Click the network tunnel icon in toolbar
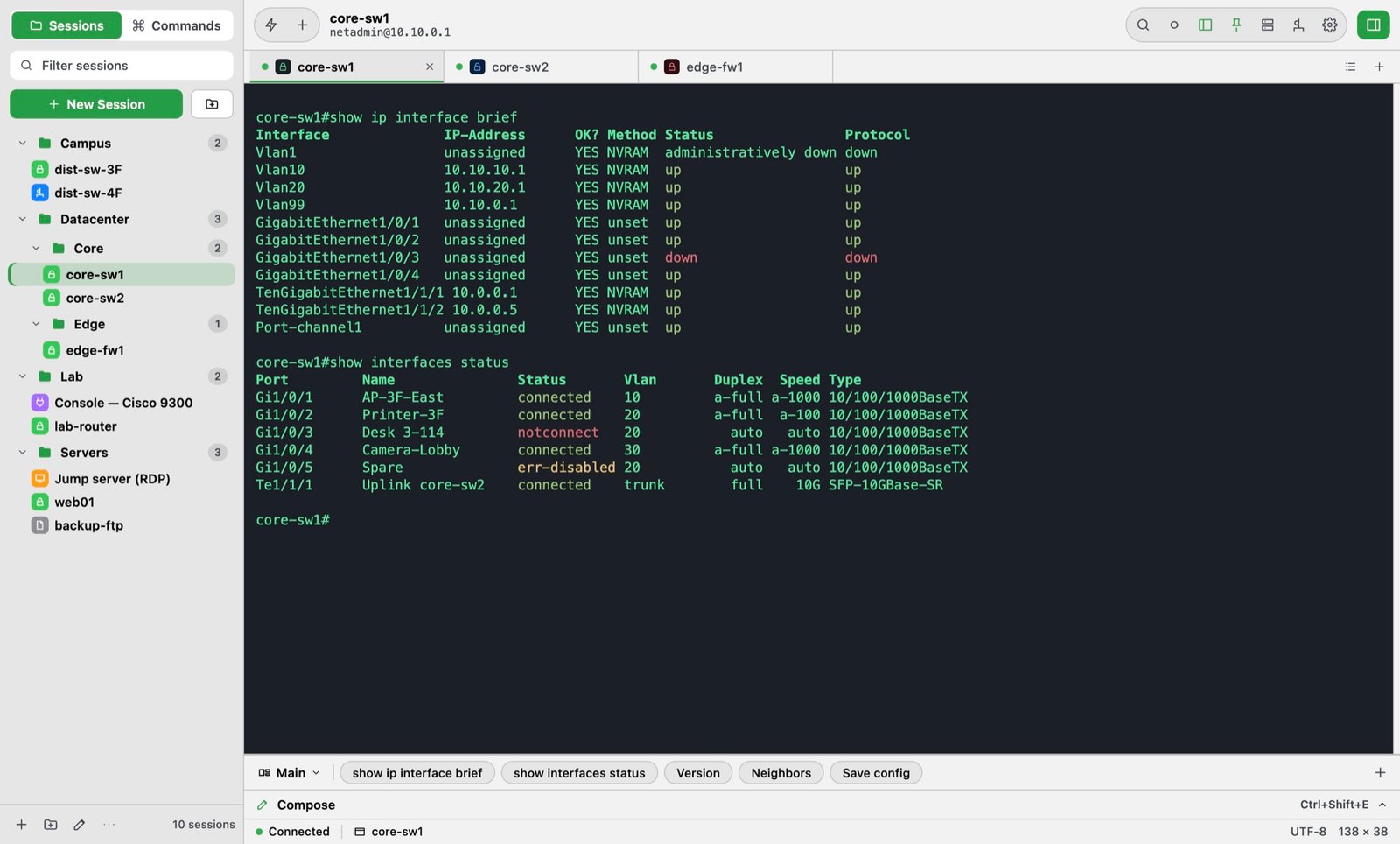Viewport: 1400px width, 844px height. (1298, 25)
